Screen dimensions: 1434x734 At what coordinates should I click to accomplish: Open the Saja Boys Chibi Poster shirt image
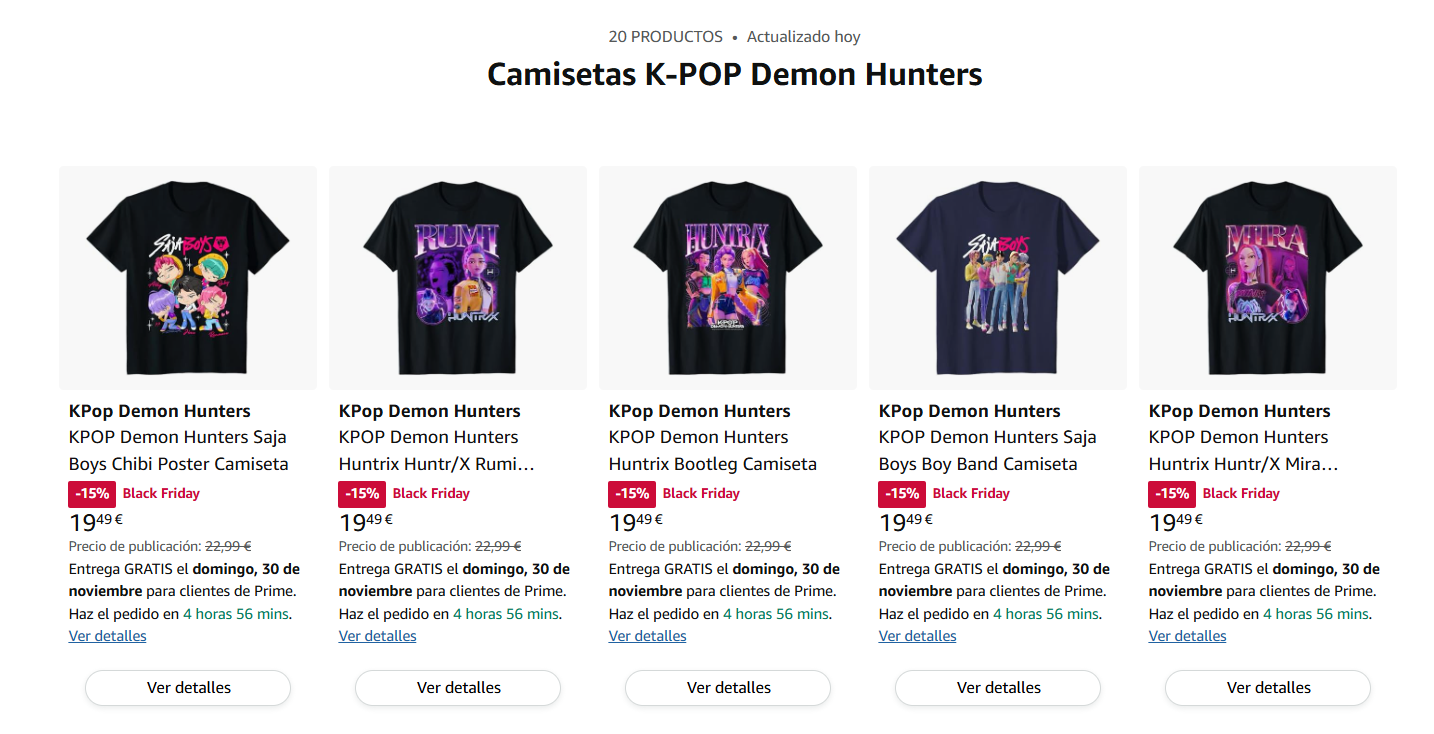188,278
